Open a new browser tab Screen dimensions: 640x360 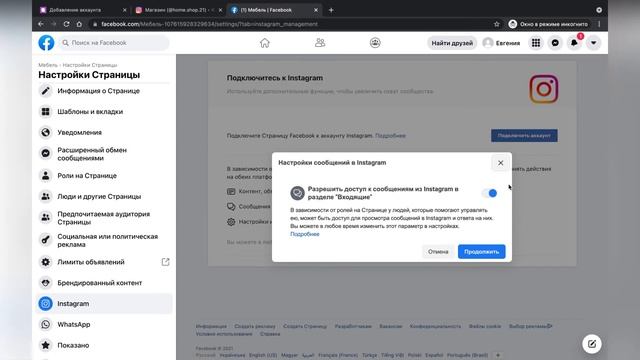coord(331,10)
